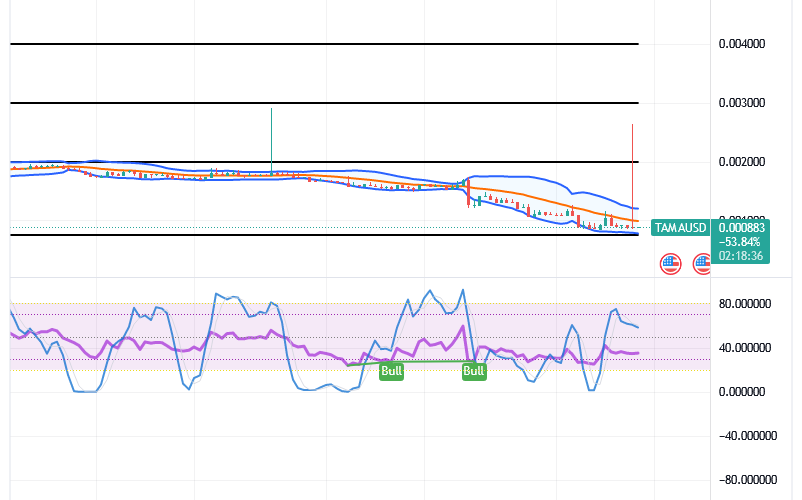Click the −80.000000 oscillator axis label
Image resolution: width=802 pixels, height=500 pixels.
pos(748,480)
